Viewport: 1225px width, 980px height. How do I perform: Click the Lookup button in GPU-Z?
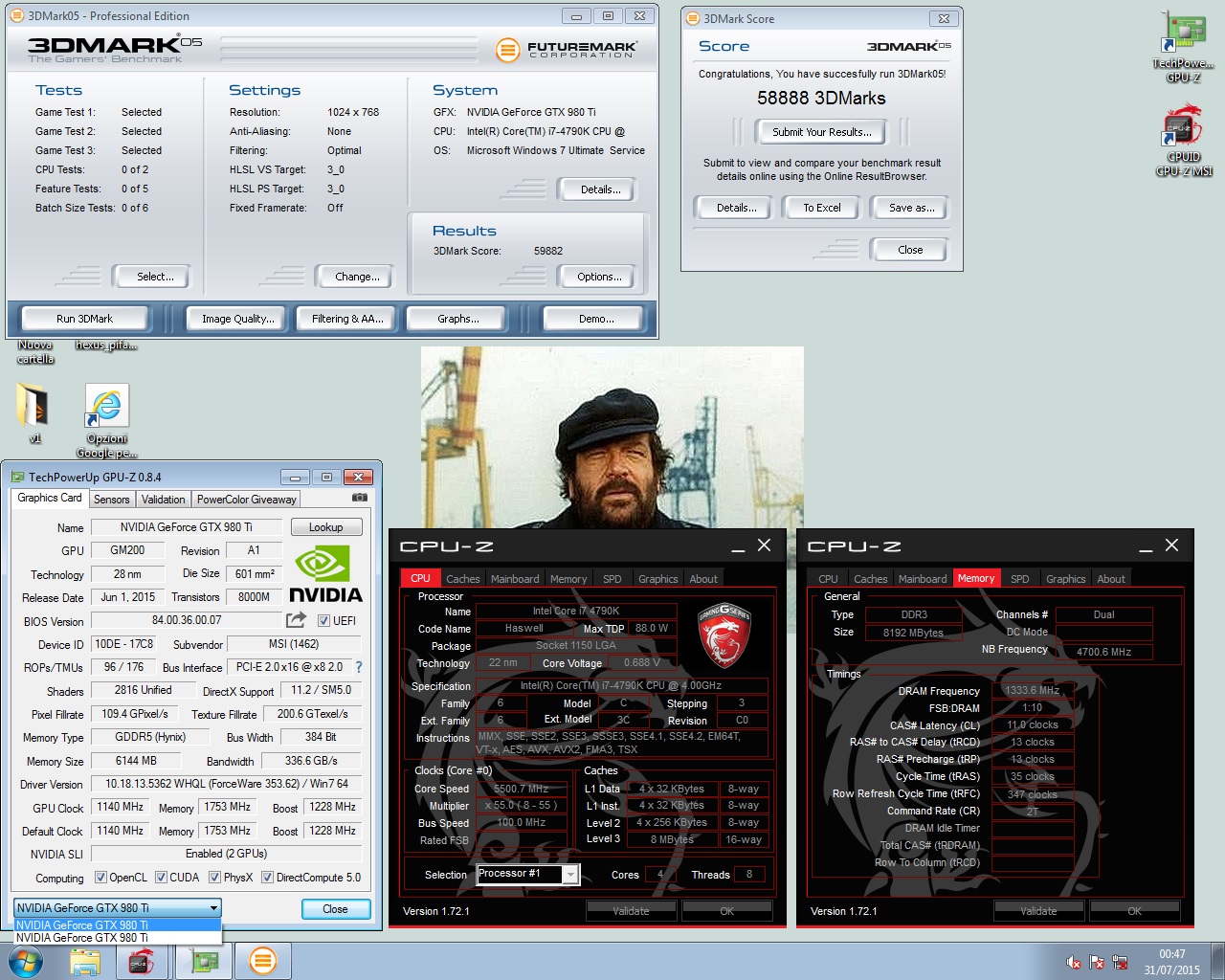pyautogui.click(x=325, y=527)
